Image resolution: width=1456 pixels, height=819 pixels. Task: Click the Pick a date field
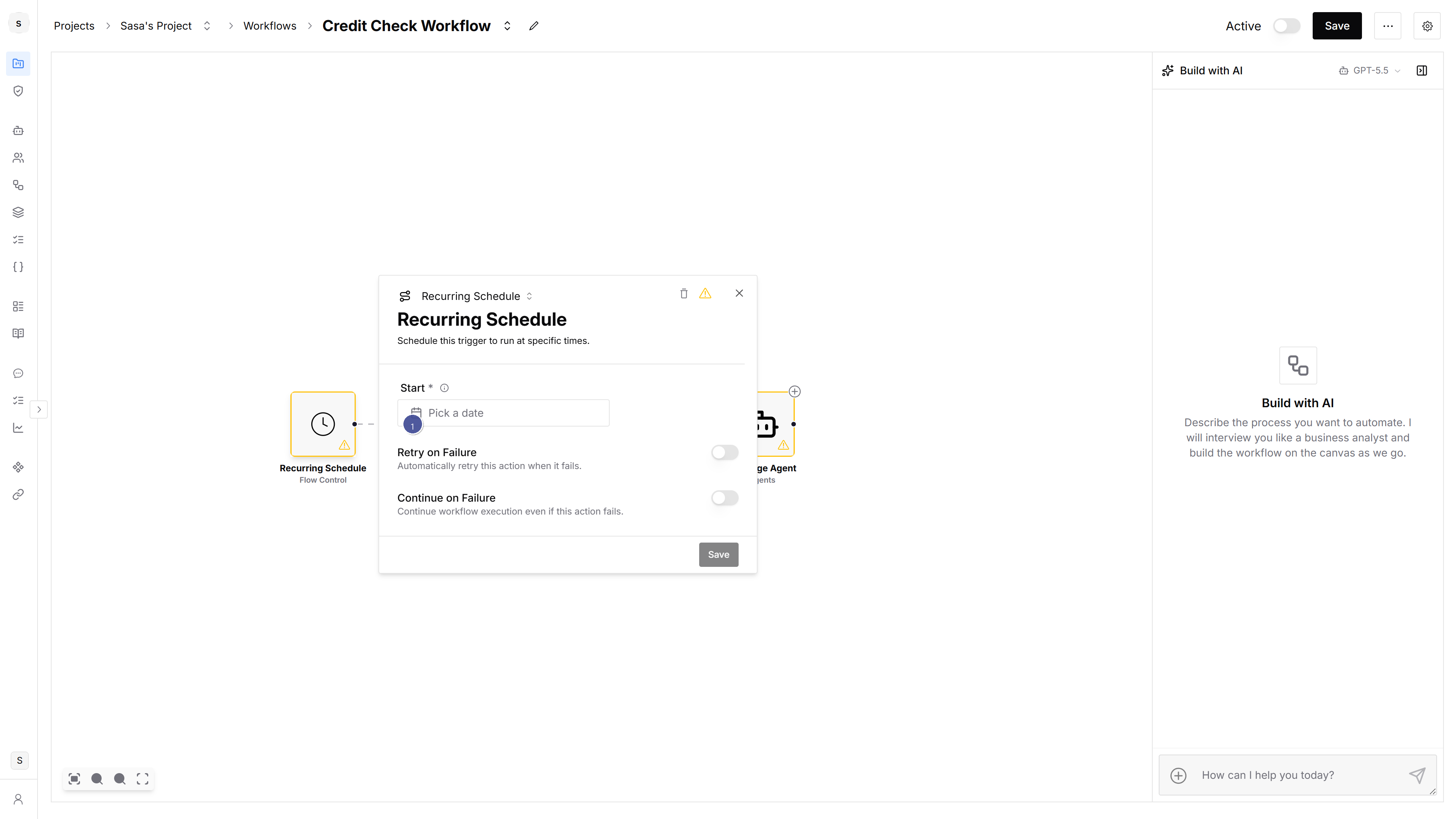coord(503,413)
